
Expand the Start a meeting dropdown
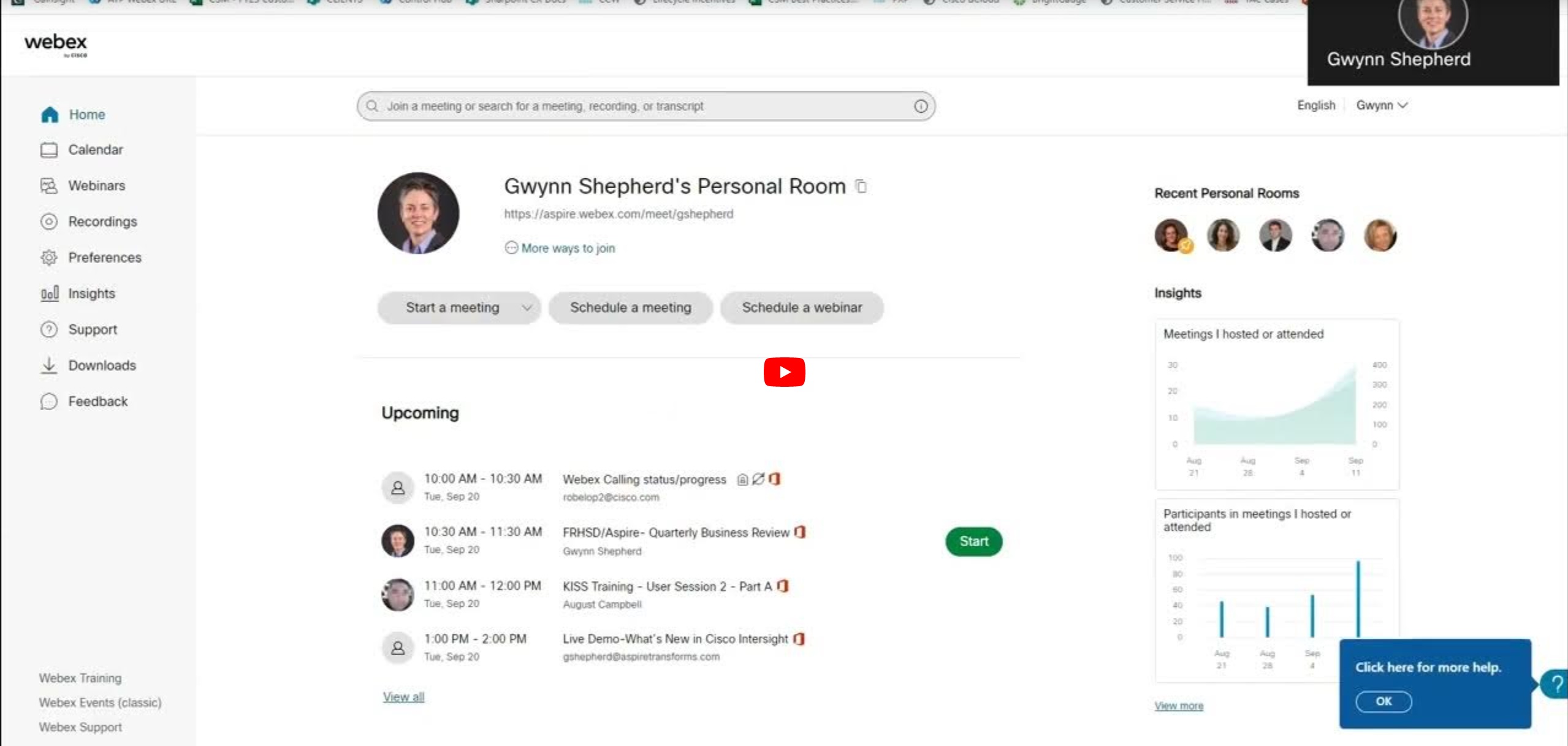coord(527,307)
